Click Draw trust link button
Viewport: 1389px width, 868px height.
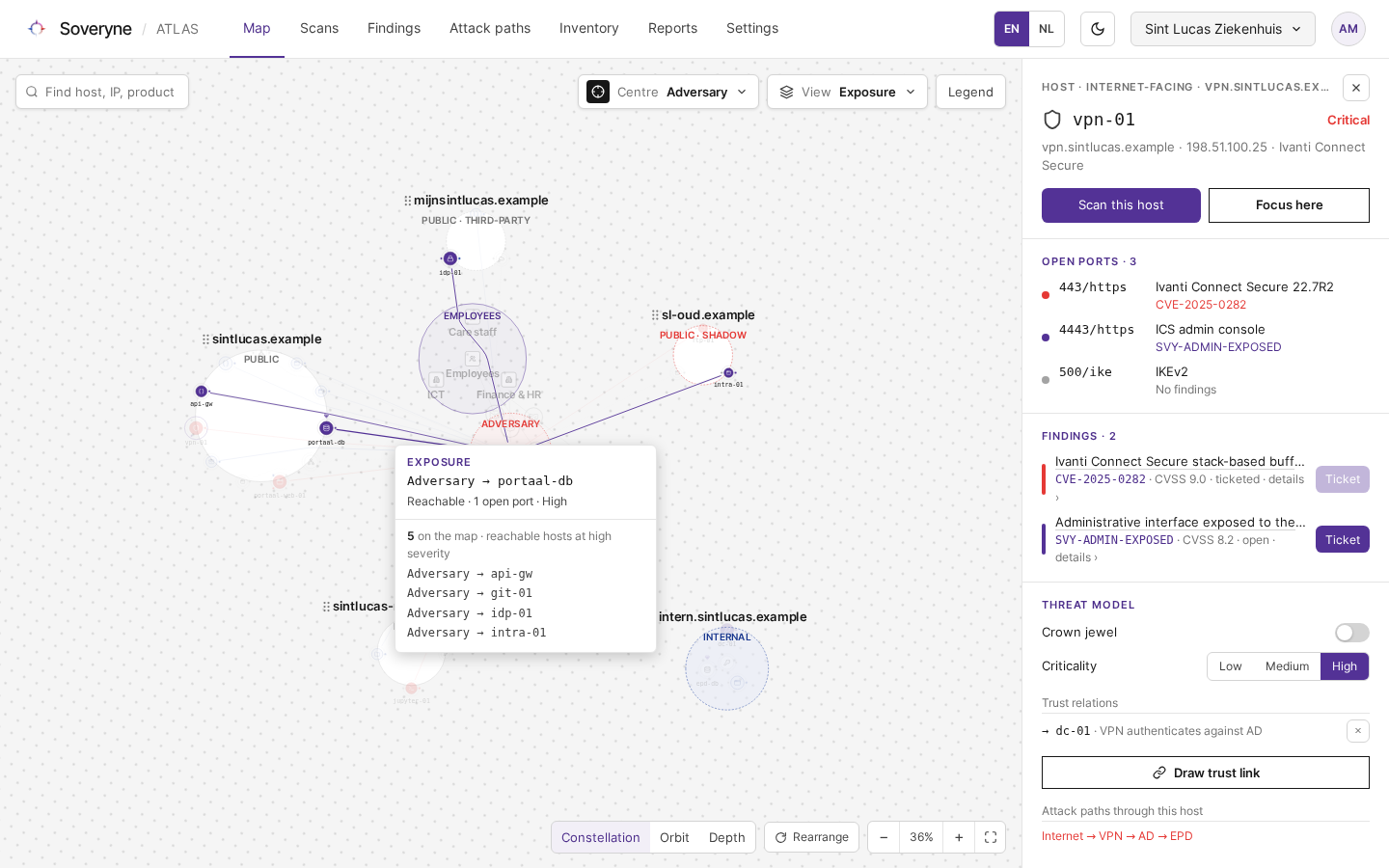click(1206, 773)
